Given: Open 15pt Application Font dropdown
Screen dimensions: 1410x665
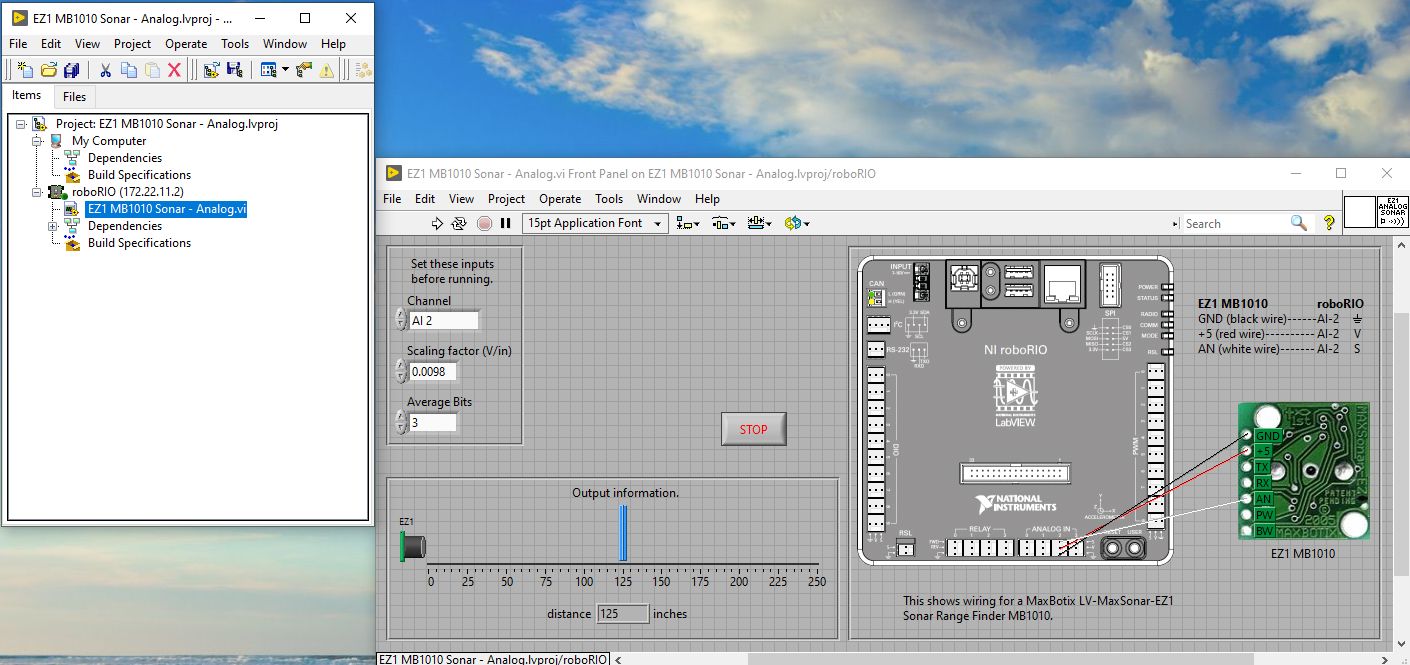Looking at the screenshot, I should (x=595, y=223).
